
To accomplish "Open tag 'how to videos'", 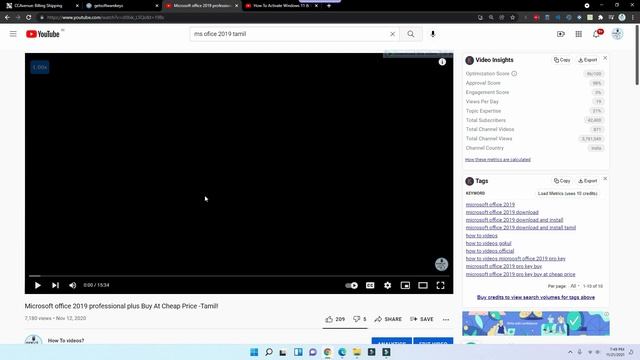I will 482,236.
